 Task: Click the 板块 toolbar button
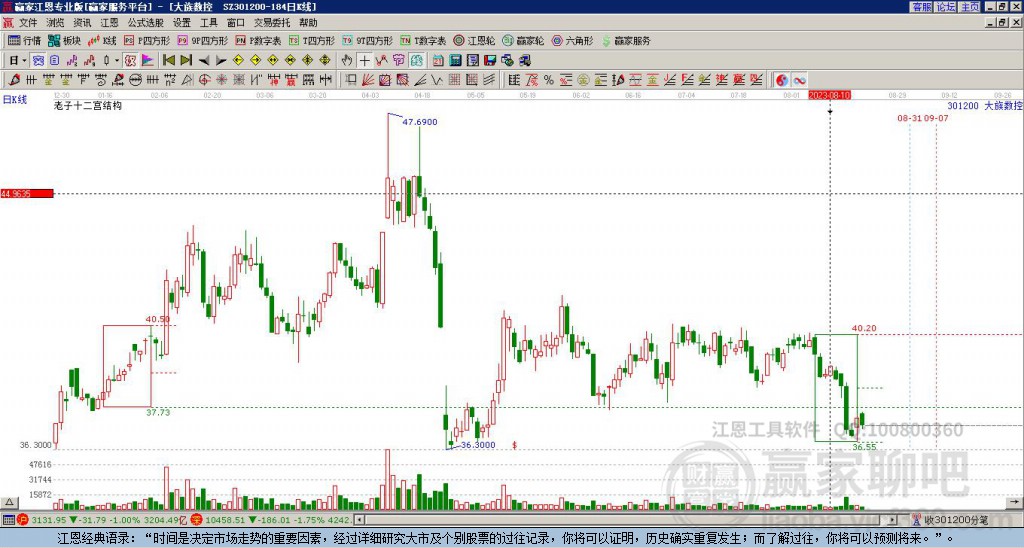pos(64,40)
